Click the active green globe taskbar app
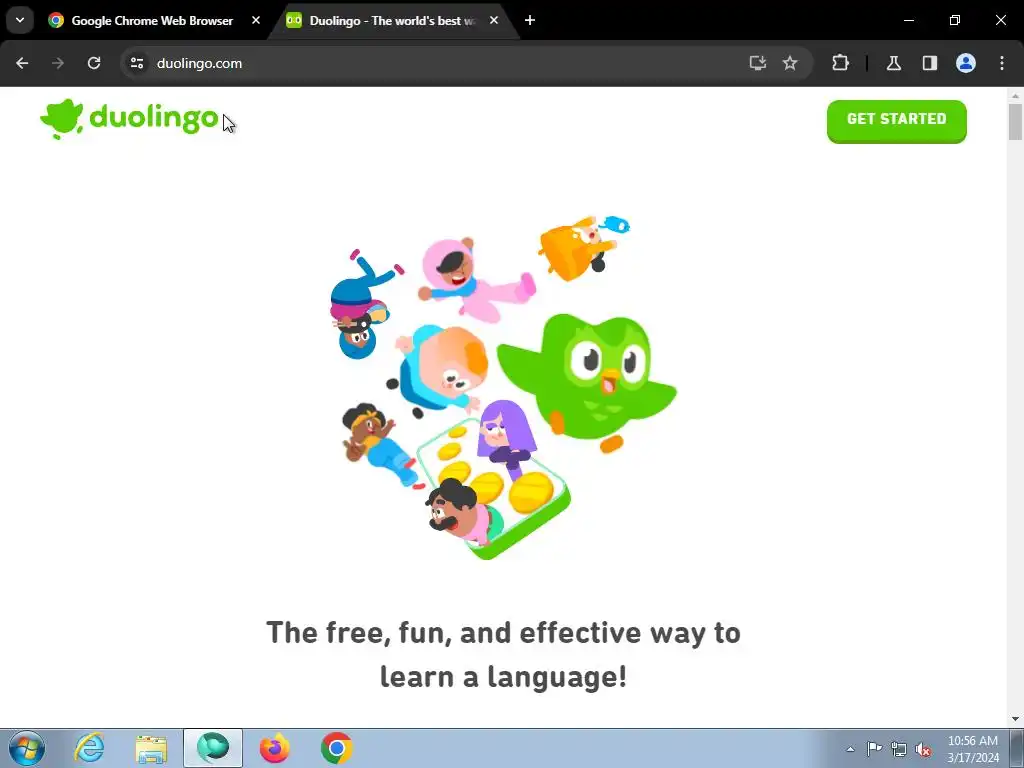The image size is (1024, 768). click(x=213, y=748)
